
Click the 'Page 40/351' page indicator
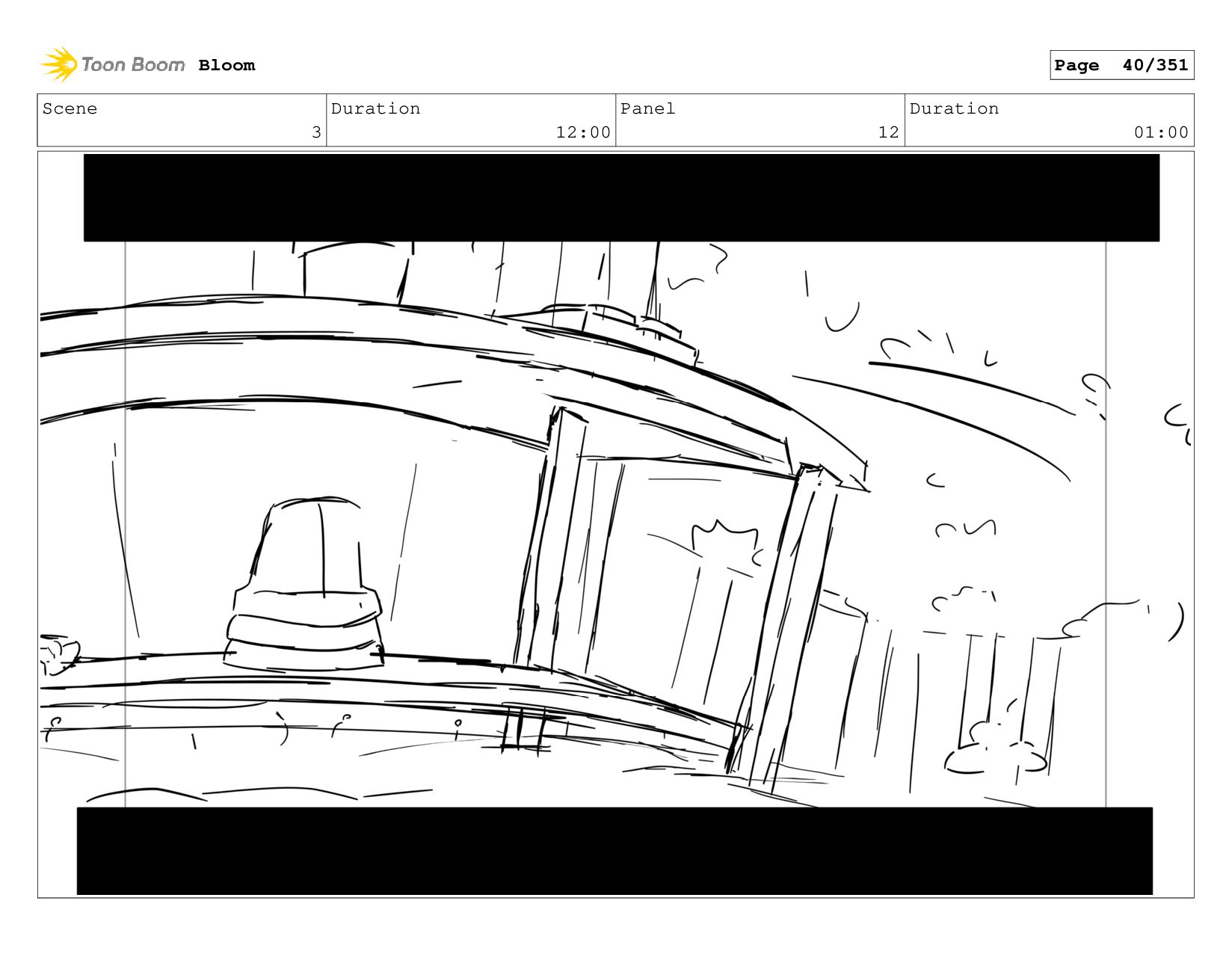click(1121, 65)
